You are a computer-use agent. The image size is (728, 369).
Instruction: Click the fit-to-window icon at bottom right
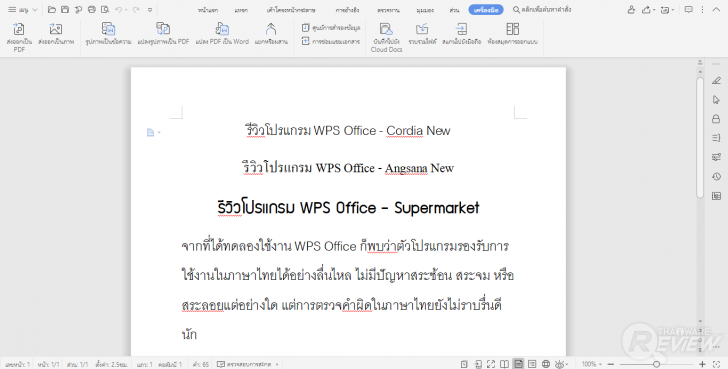716,364
